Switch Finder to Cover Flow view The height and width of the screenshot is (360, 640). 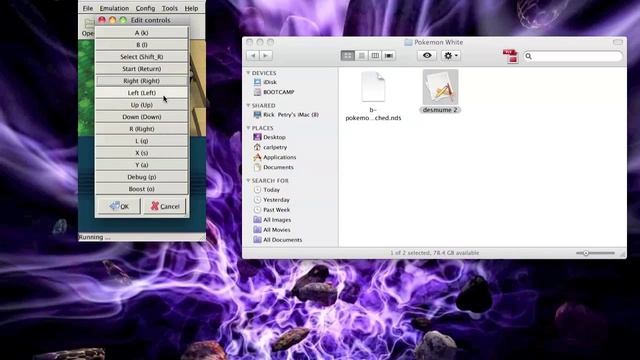(389, 56)
